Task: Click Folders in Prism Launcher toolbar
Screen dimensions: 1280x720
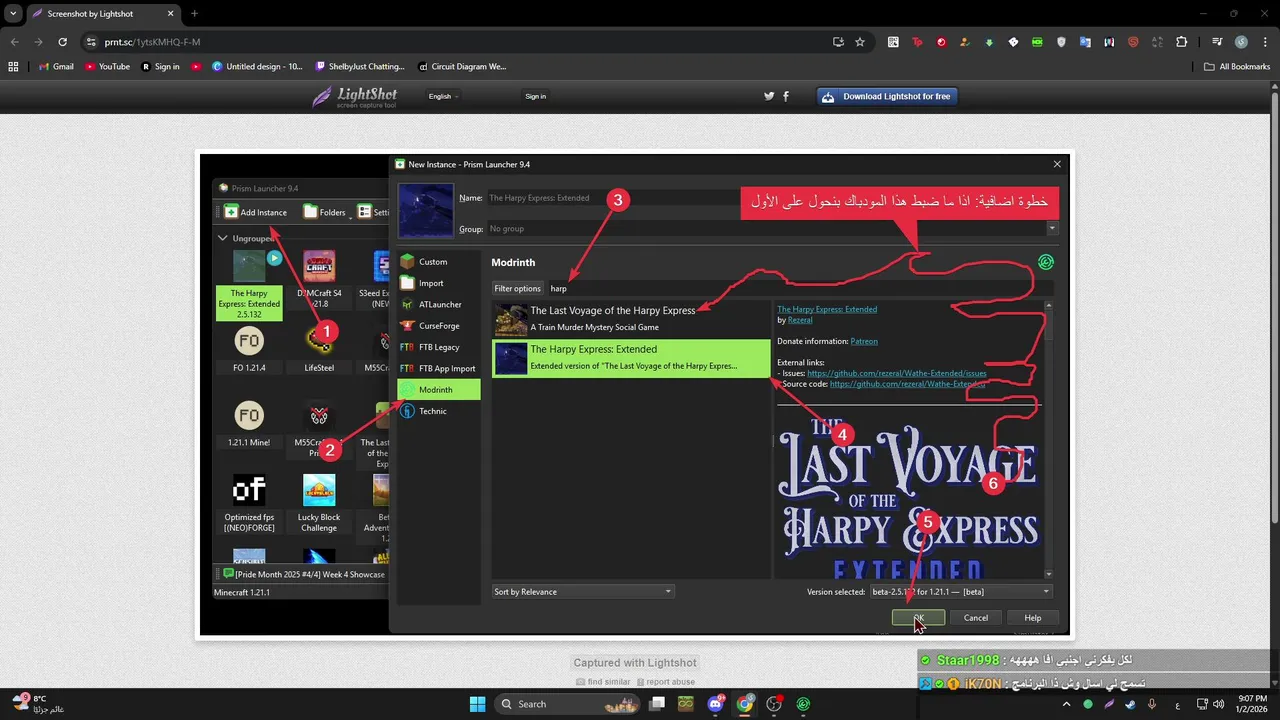Action: pos(326,212)
